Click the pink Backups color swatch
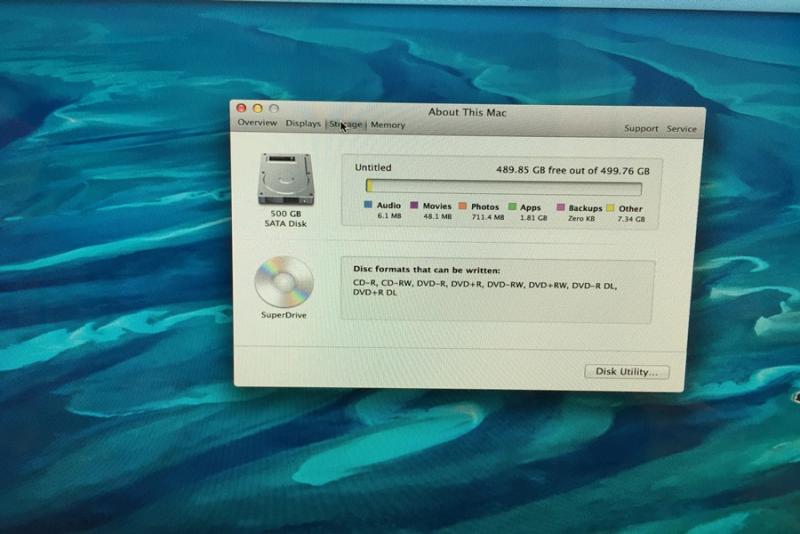Screen dimensions: 800x534 tap(560, 208)
